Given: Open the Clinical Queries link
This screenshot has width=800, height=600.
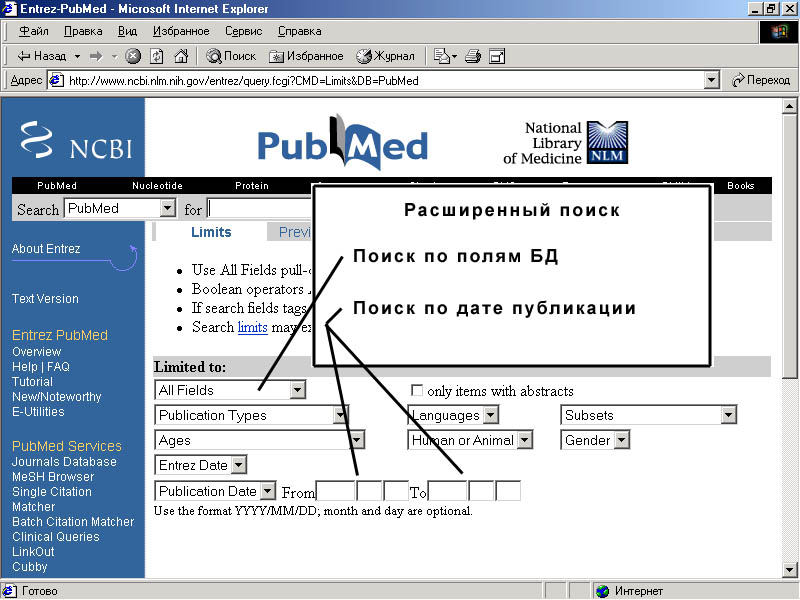Looking at the screenshot, I should 56,537.
